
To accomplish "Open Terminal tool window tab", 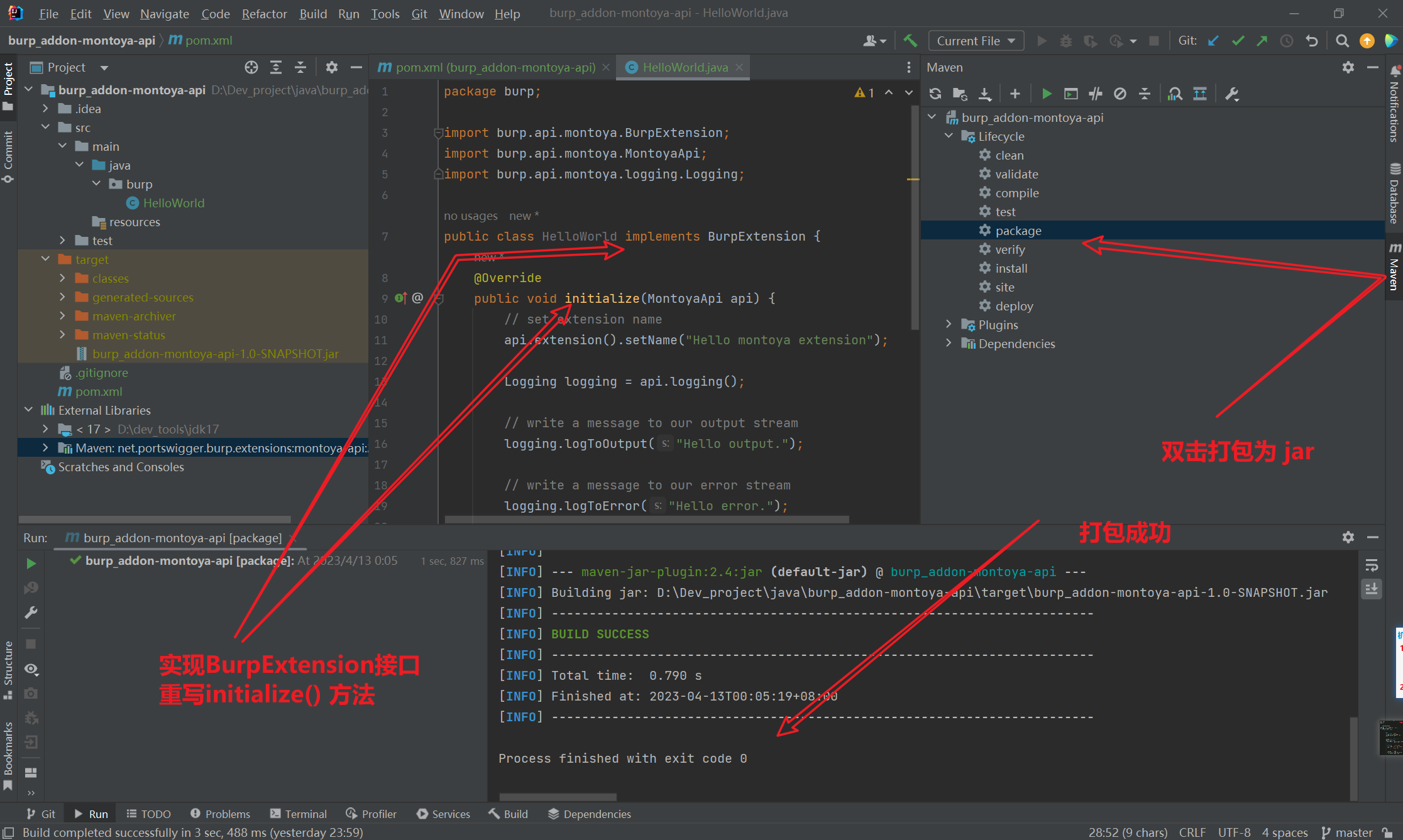I will click(299, 814).
